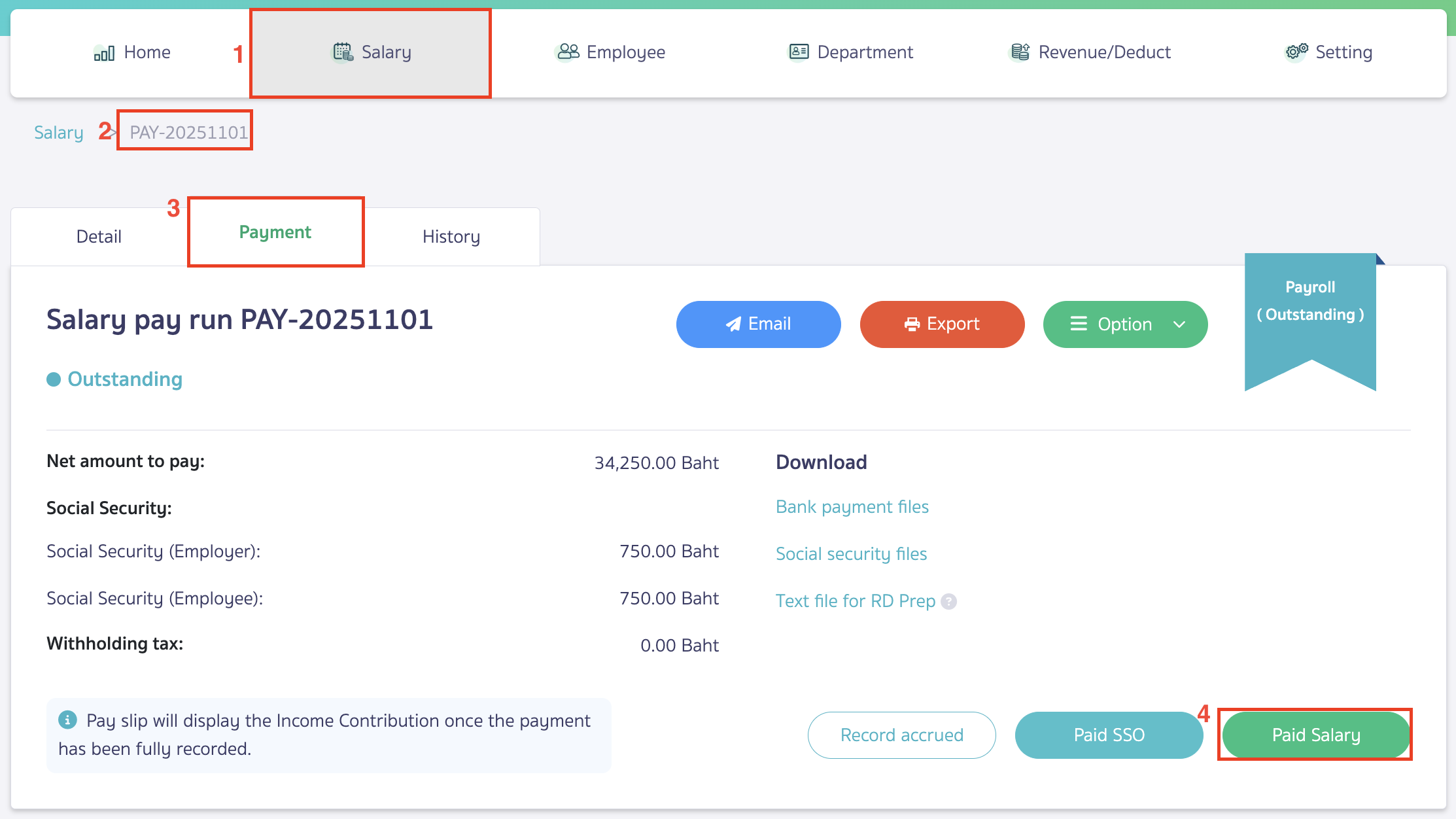1456x819 pixels.
Task: Download the Bank payment files
Action: coord(852,506)
